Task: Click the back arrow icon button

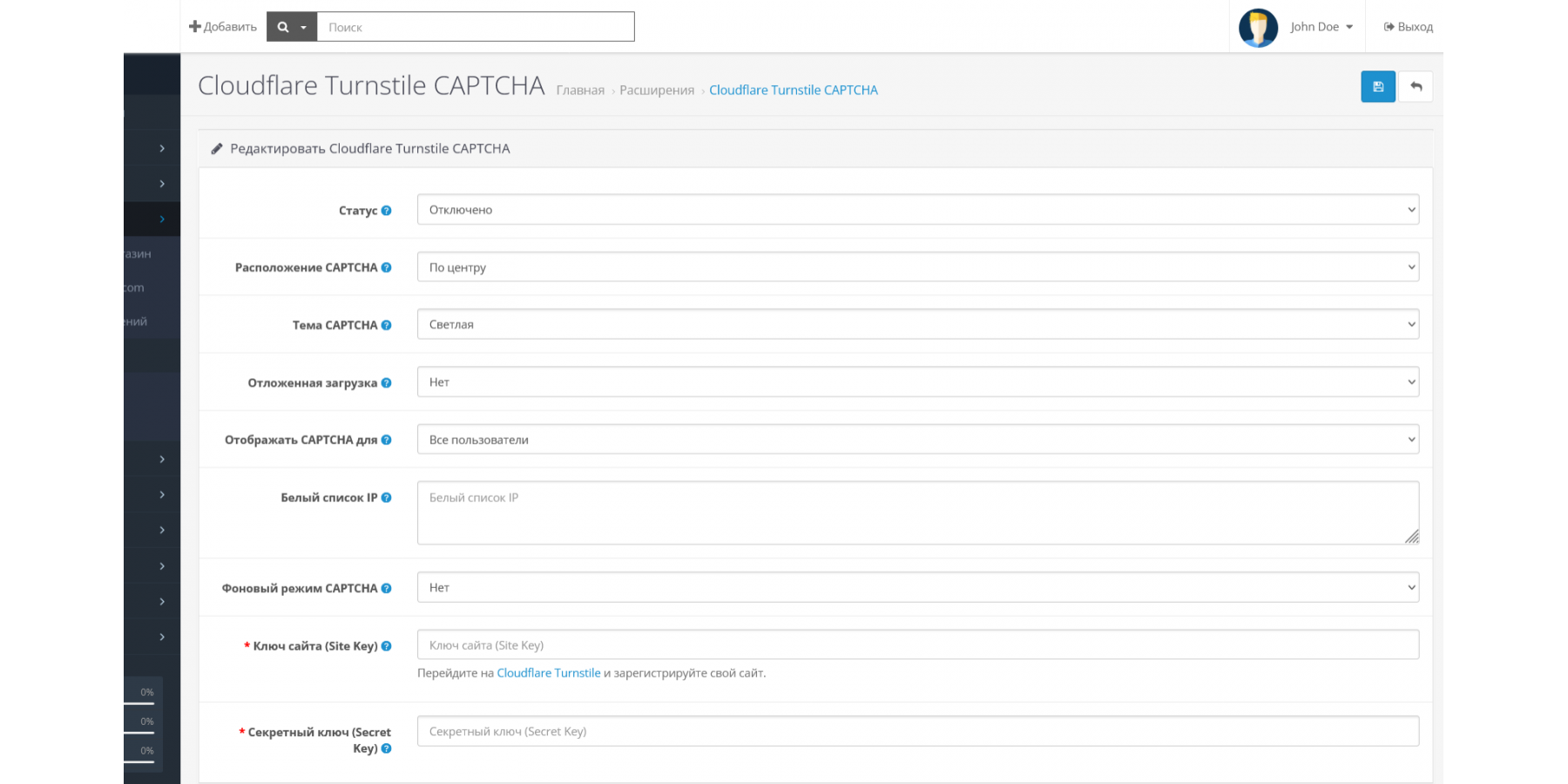Action: [x=1416, y=86]
